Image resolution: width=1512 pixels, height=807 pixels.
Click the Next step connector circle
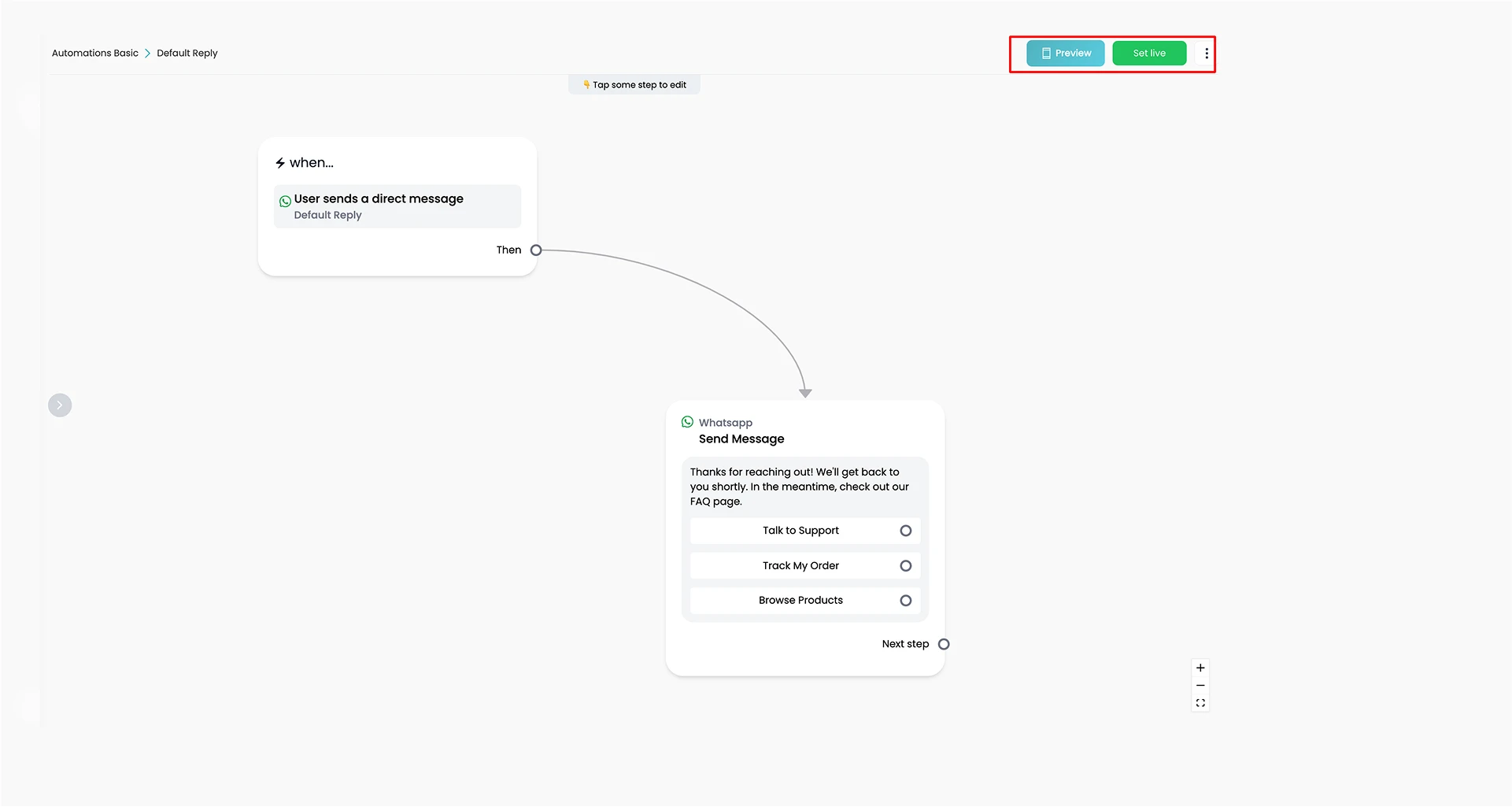[x=944, y=645]
